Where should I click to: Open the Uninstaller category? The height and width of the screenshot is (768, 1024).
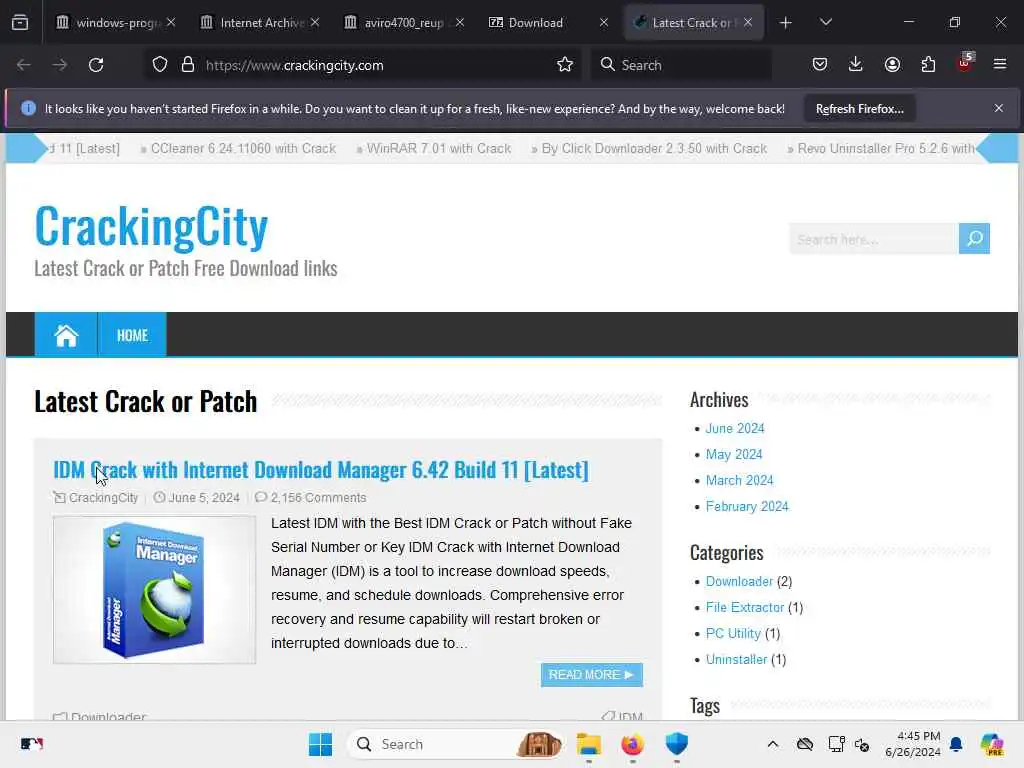point(736,660)
